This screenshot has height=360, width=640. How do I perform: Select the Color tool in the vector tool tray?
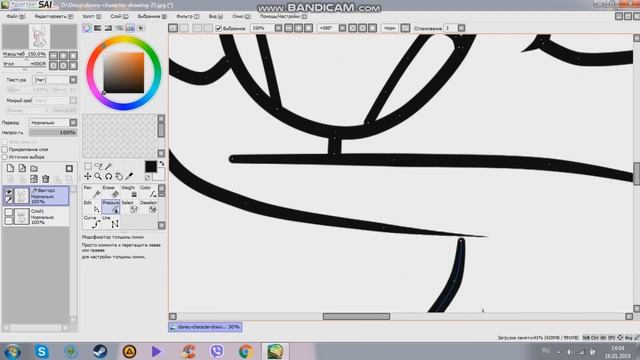(x=147, y=192)
